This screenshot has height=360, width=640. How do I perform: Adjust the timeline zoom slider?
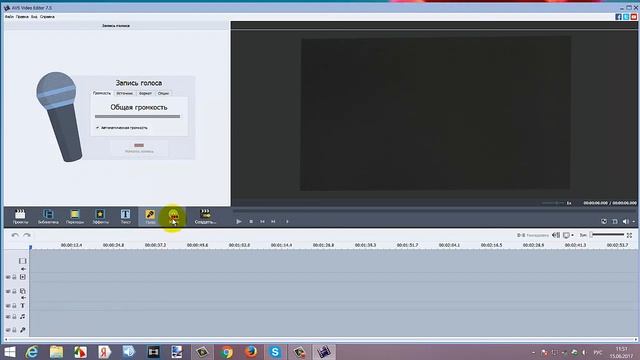point(607,235)
